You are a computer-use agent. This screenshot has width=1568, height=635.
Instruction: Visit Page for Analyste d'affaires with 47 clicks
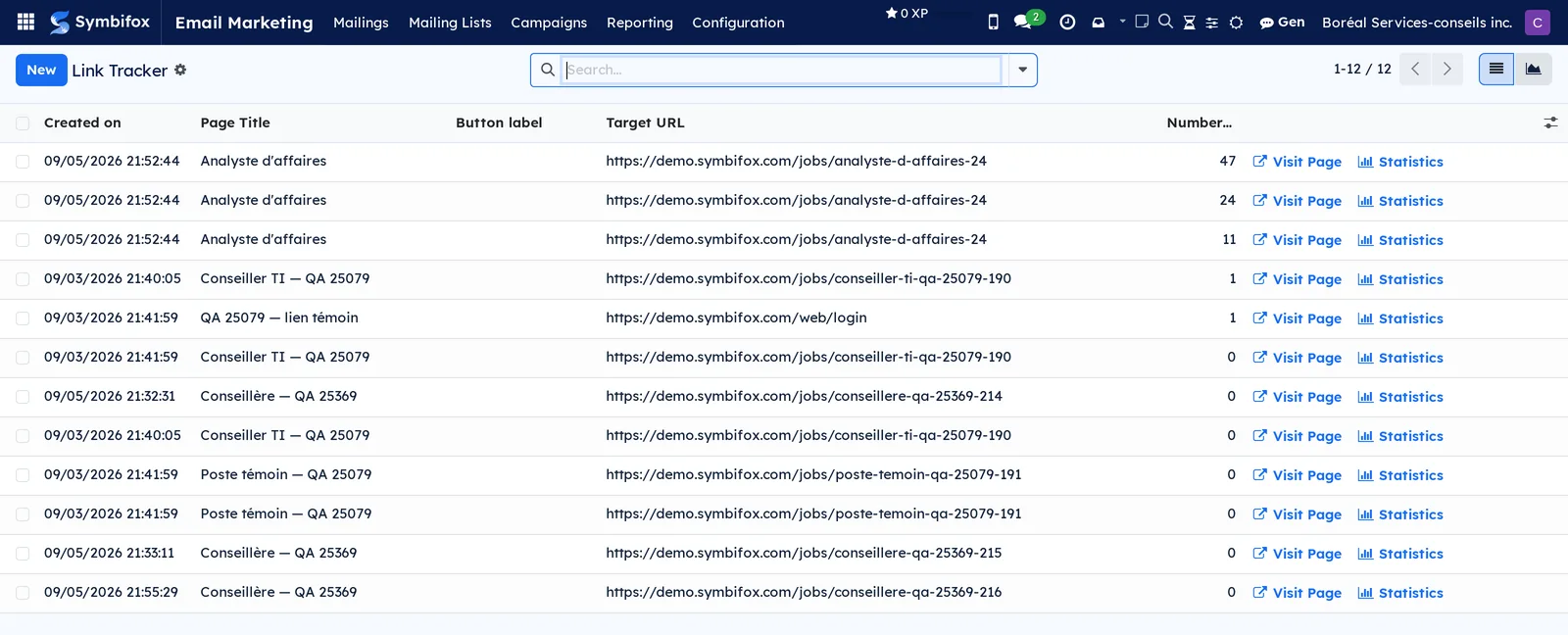1297,162
